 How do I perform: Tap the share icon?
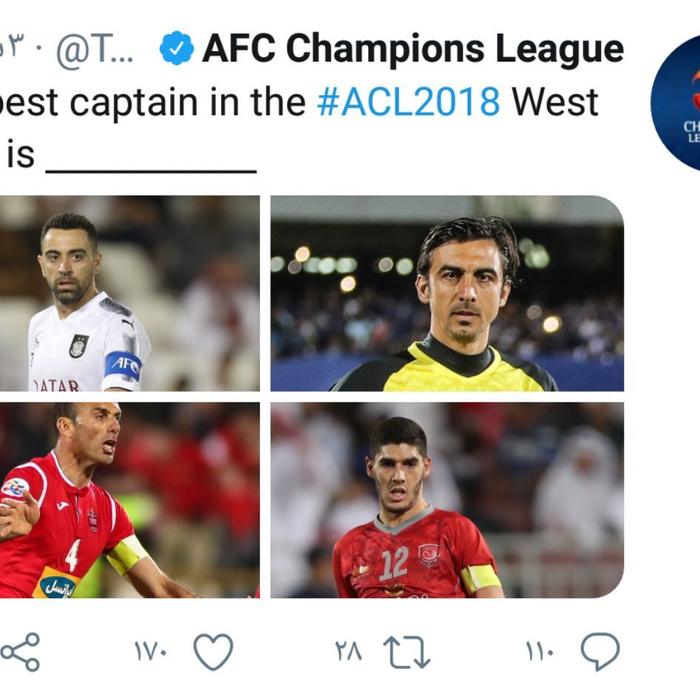point(20,652)
